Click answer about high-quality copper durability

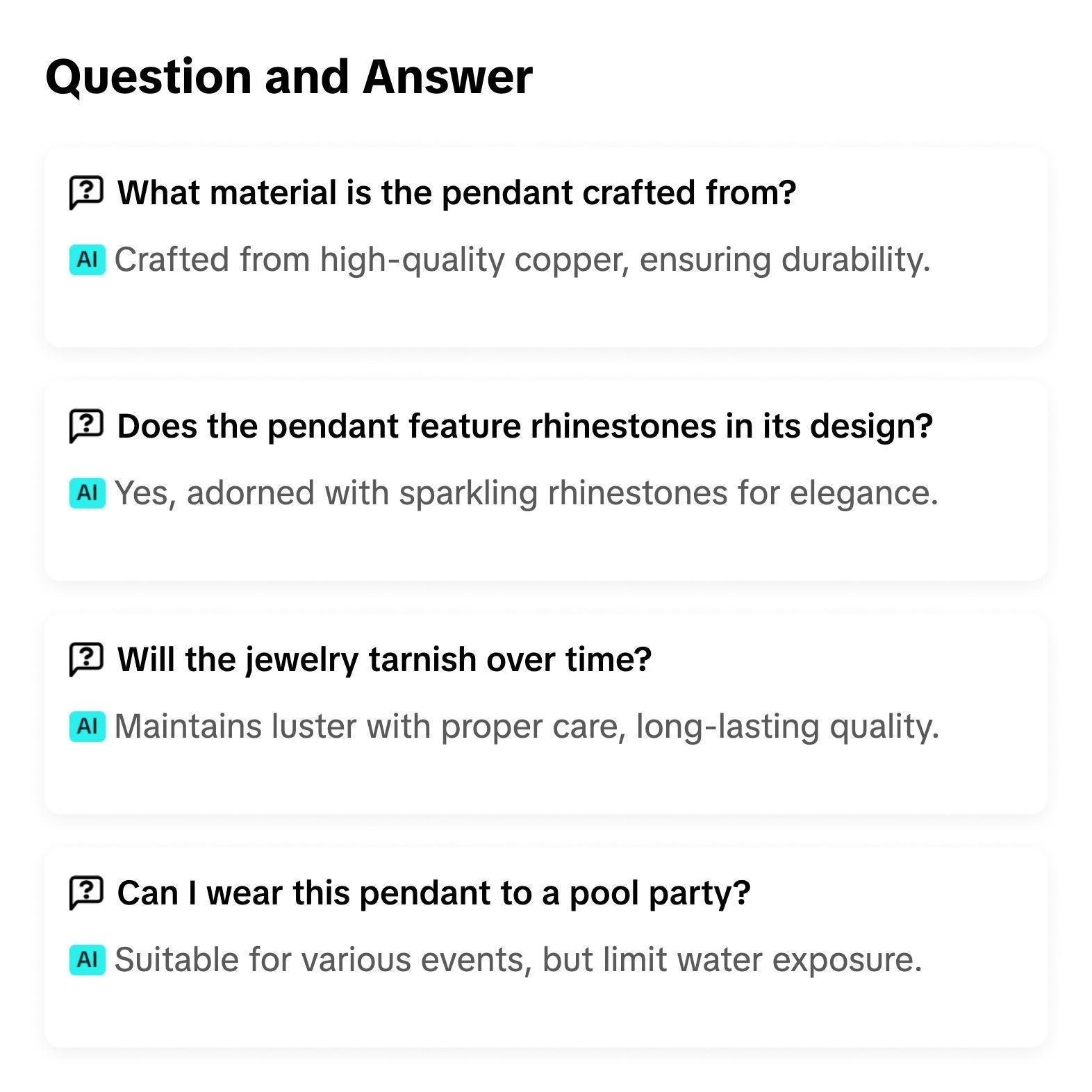pos(522,260)
